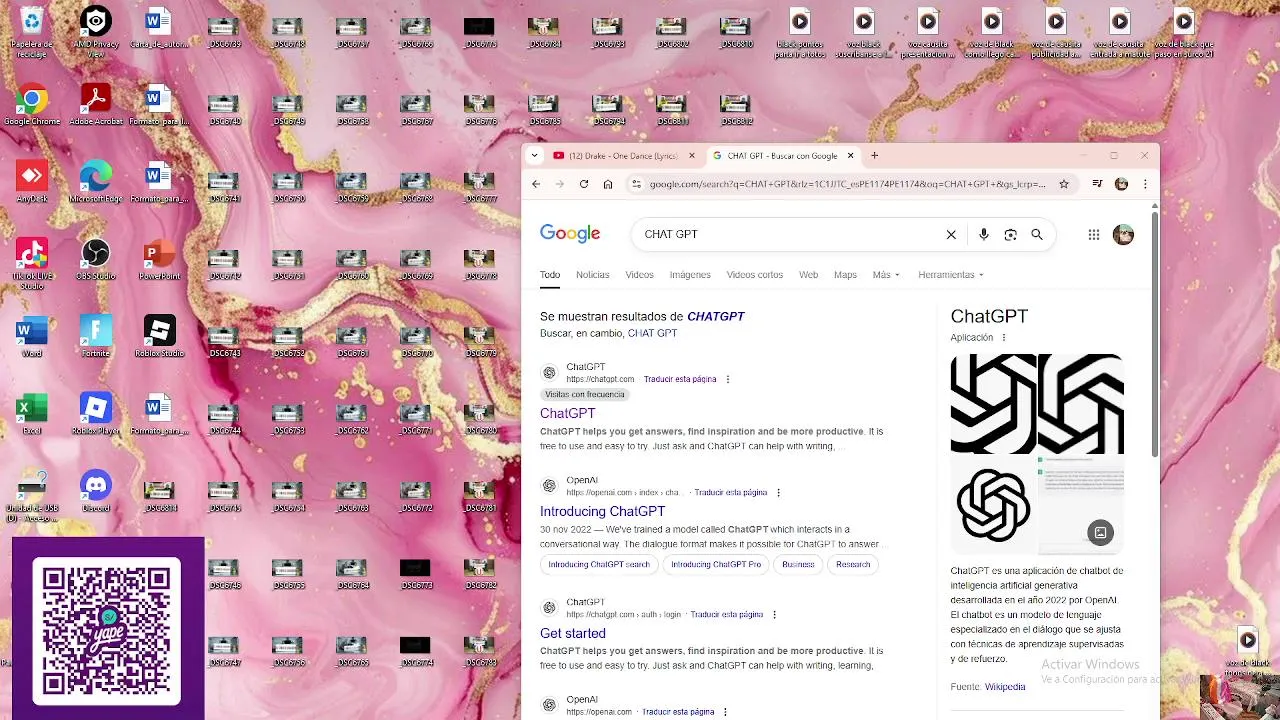Screen dimensions: 1280x720
Task: Expand the Chrome tab search chevron
Action: point(535,156)
